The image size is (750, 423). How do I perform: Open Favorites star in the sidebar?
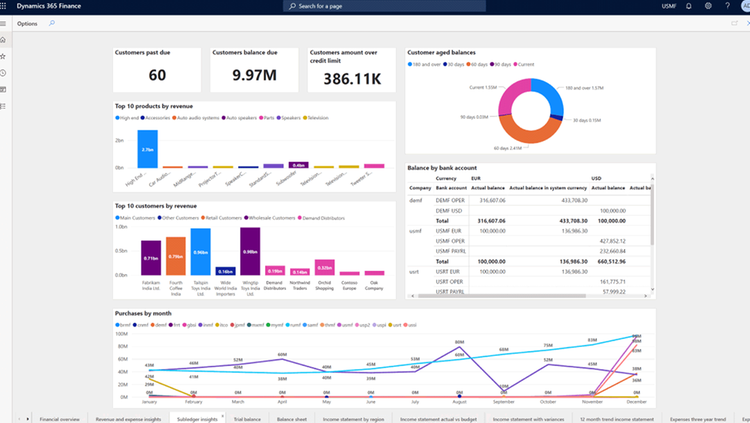(3, 56)
